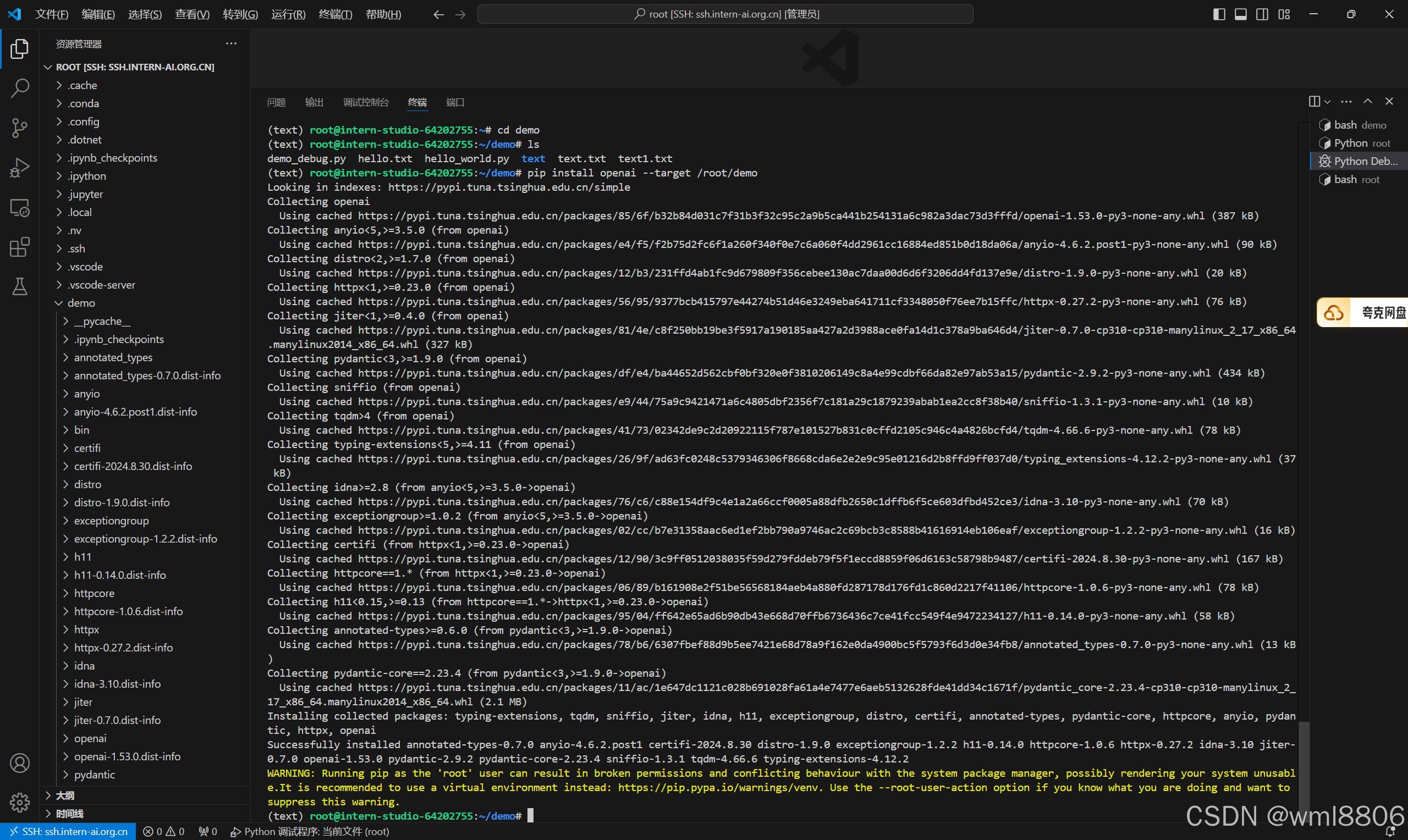Open Run and Debug view

point(20,168)
